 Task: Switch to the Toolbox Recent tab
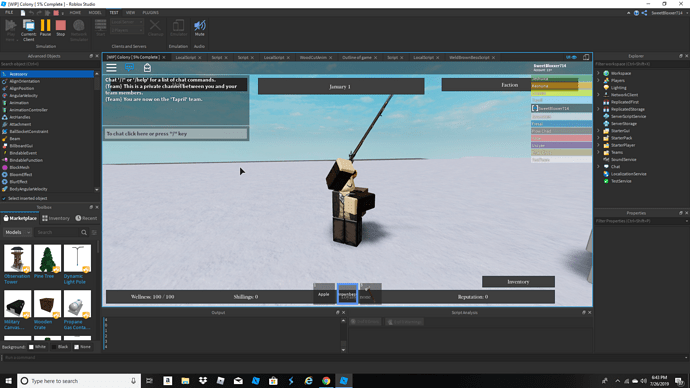point(86,218)
